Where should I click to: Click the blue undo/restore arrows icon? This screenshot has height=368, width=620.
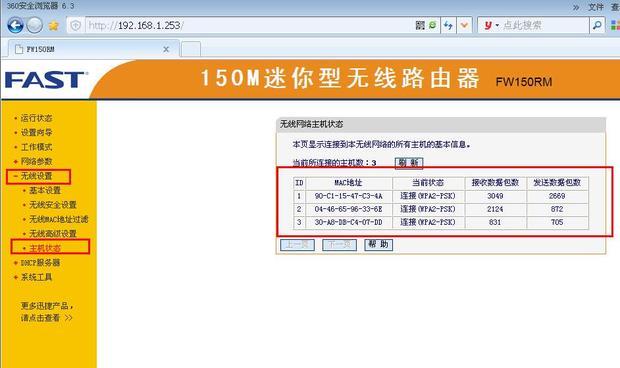click(448, 25)
